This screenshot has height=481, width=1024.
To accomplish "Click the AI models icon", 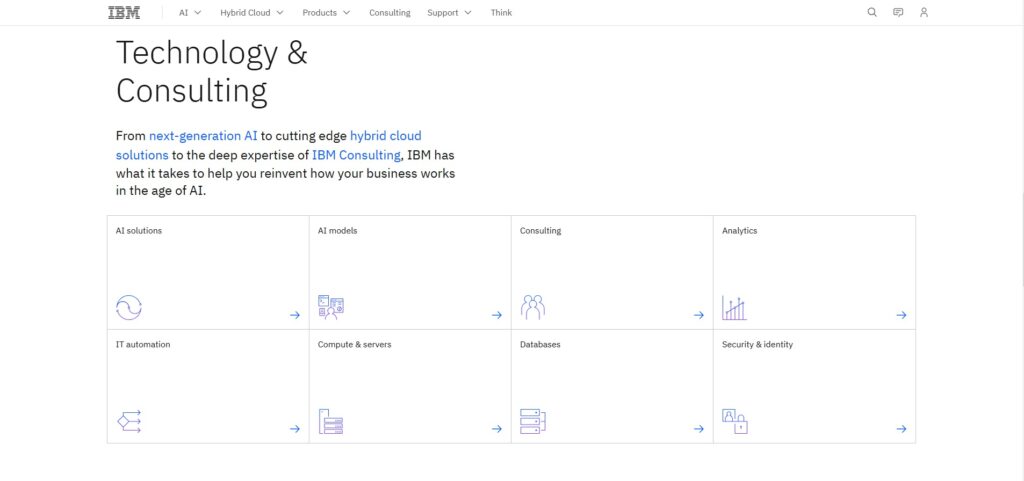I will (330, 307).
